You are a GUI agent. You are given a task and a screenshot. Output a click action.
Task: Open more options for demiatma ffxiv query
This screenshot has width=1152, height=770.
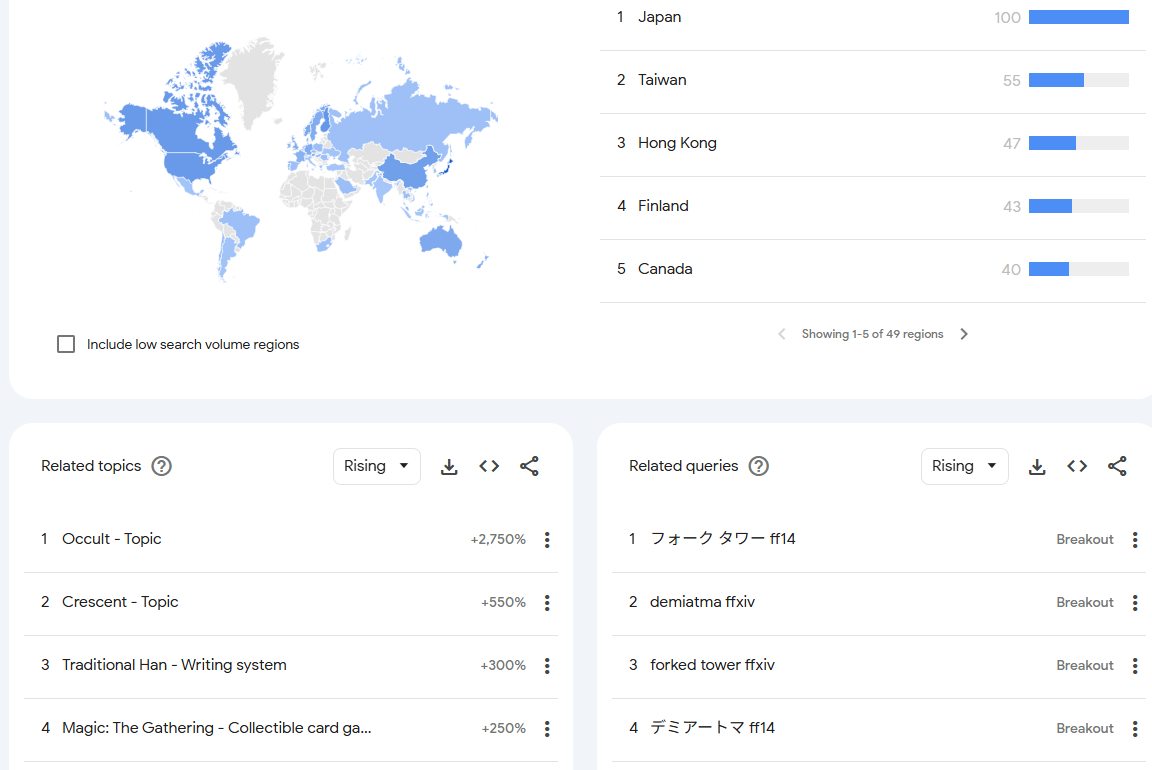(1135, 603)
